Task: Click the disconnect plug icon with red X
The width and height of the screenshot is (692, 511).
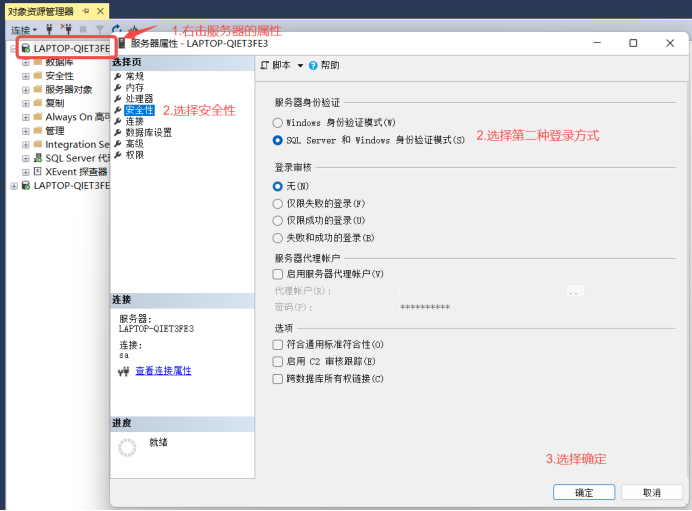Action: (x=66, y=29)
